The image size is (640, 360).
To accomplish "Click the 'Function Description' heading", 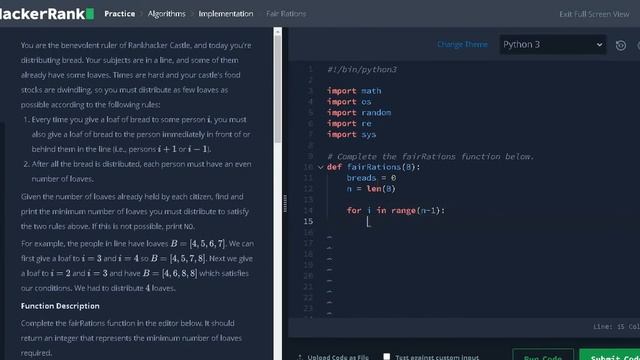I will click(x=60, y=306).
